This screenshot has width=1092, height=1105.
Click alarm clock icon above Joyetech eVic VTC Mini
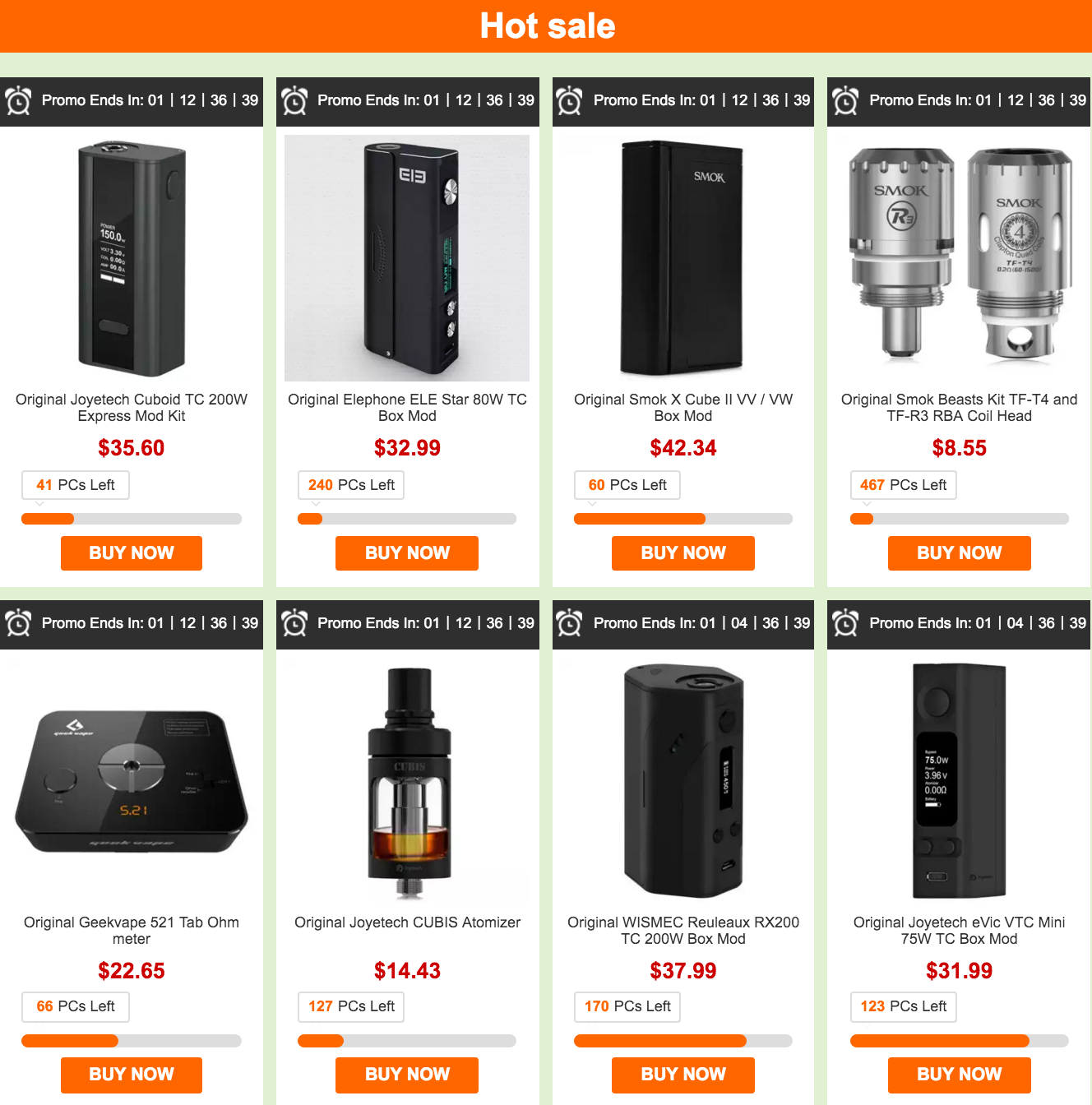click(x=845, y=623)
